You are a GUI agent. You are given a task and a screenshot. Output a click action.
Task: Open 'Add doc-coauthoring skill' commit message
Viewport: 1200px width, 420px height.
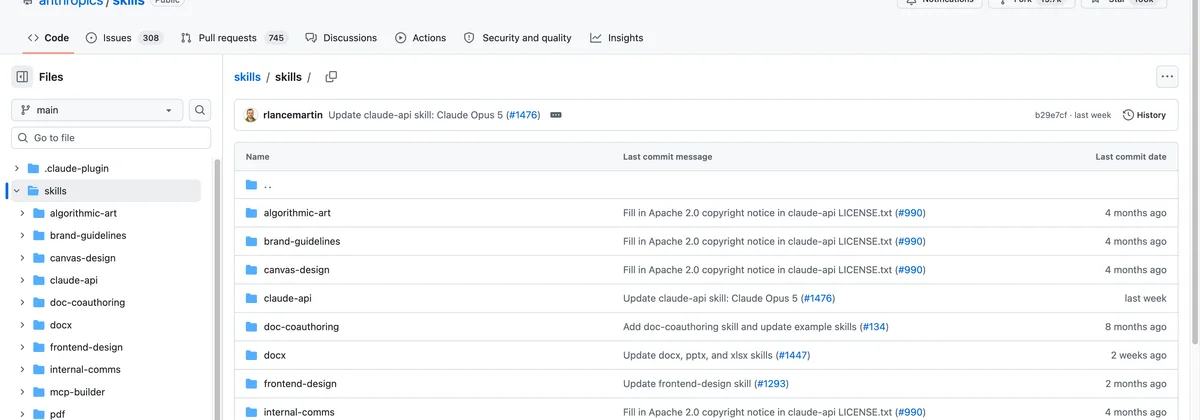739,327
